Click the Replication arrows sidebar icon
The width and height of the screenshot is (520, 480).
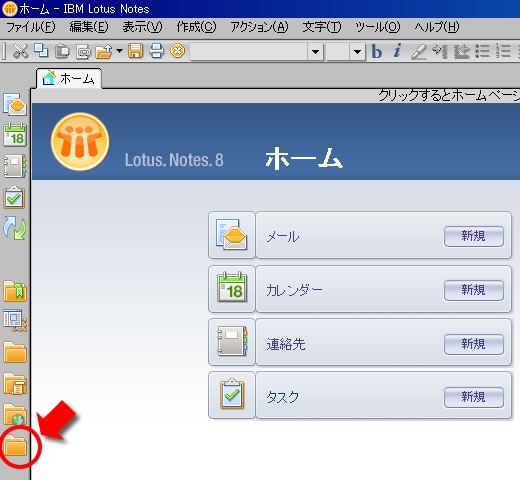click(x=15, y=228)
